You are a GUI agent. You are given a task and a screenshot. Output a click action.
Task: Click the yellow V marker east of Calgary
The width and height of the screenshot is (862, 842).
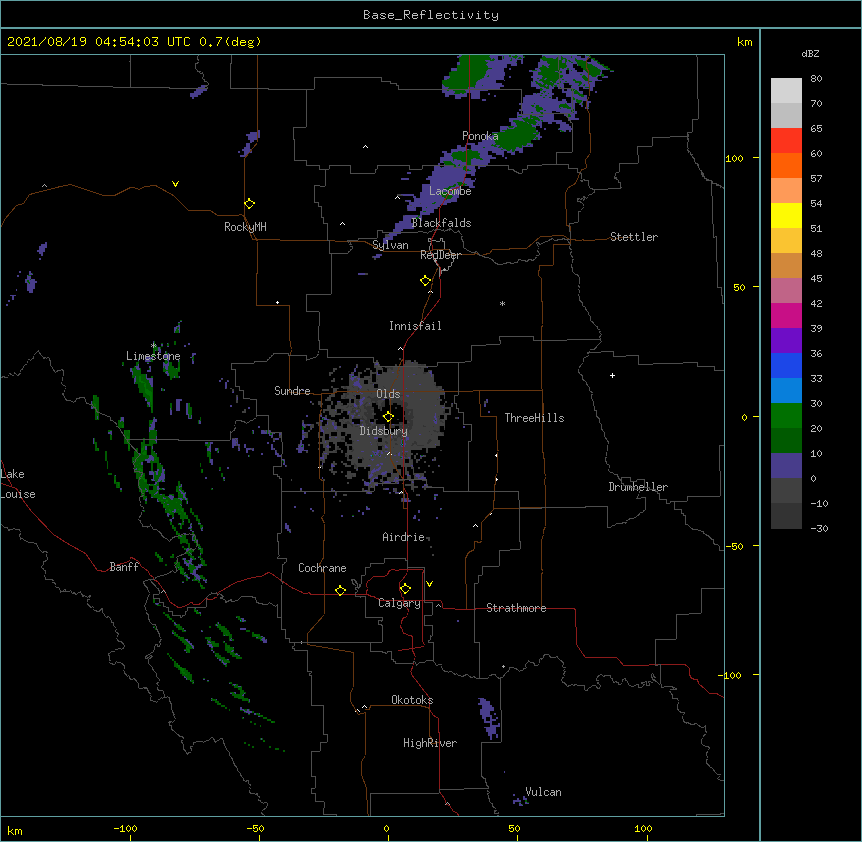(429, 584)
